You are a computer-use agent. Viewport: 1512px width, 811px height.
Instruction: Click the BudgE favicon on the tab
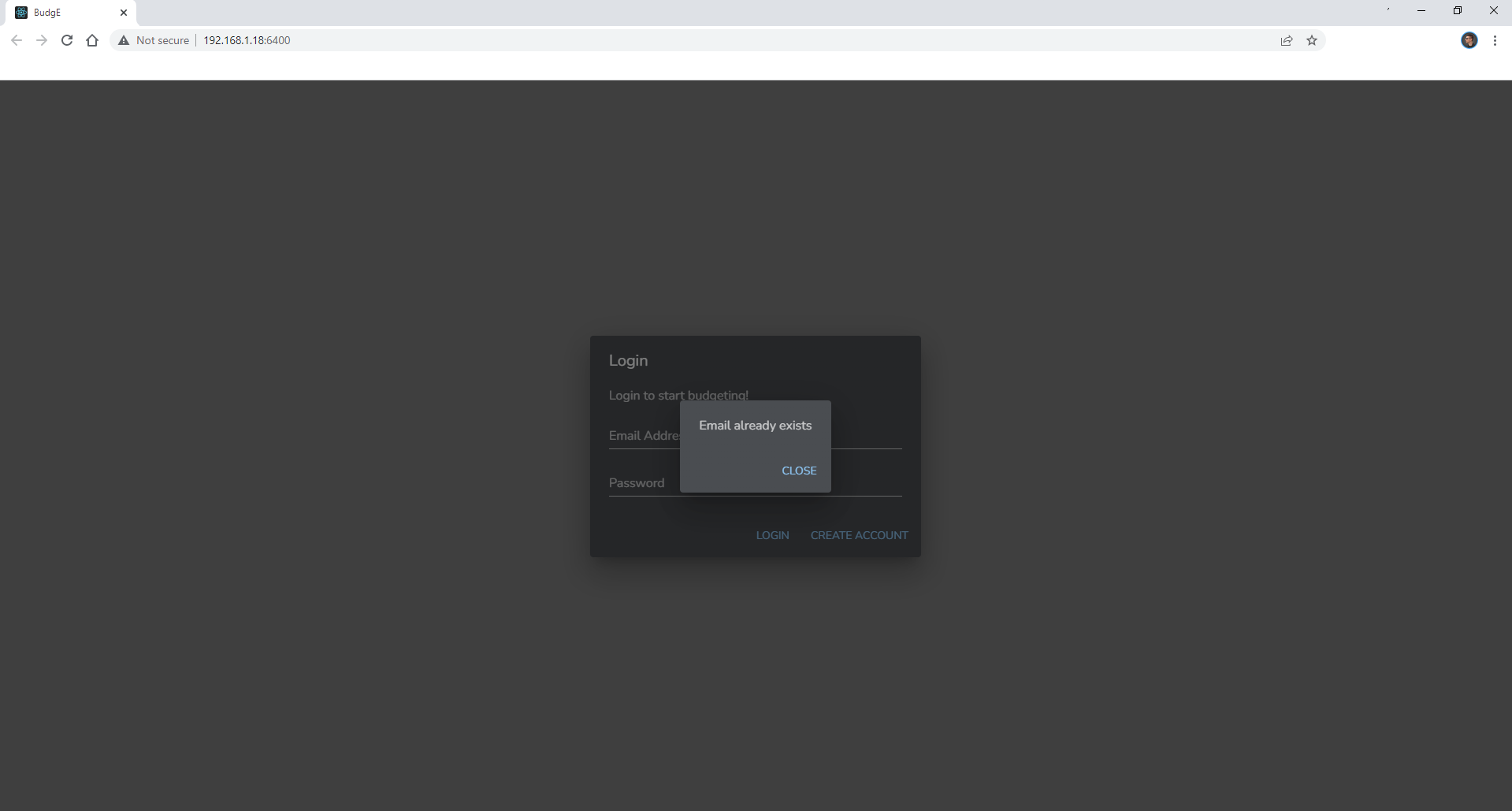pyautogui.click(x=22, y=12)
